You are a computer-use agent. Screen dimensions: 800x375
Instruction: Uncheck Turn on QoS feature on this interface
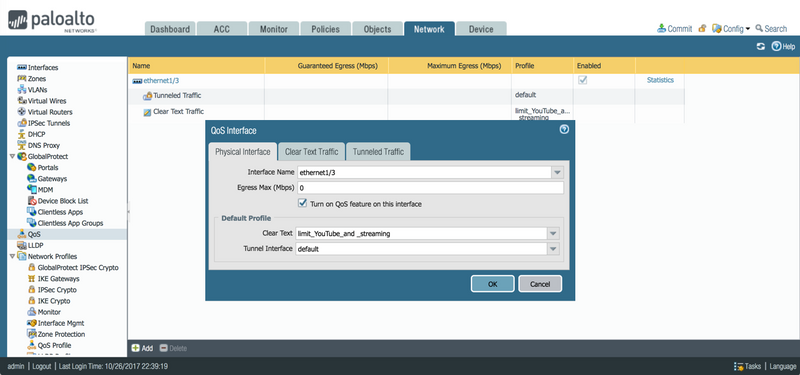[303, 204]
